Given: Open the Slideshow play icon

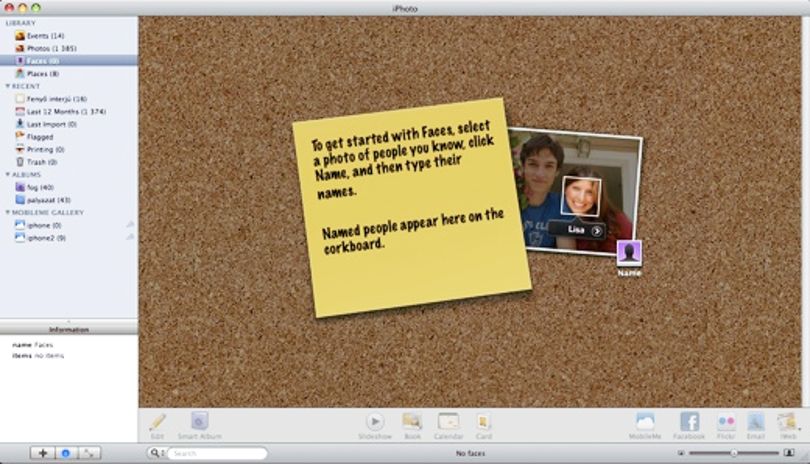Looking at the screenshot, I should click(x=375, y=422).
